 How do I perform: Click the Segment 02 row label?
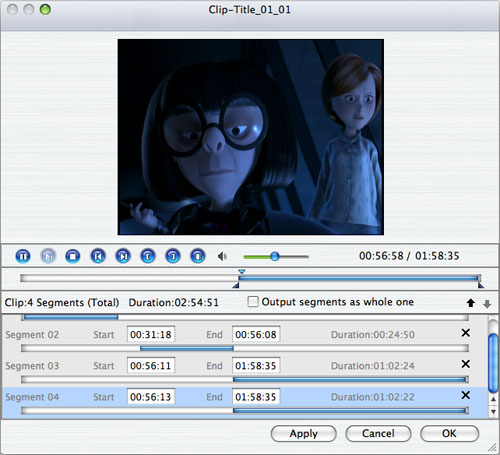pyautogui.click(x=32, y=334)
